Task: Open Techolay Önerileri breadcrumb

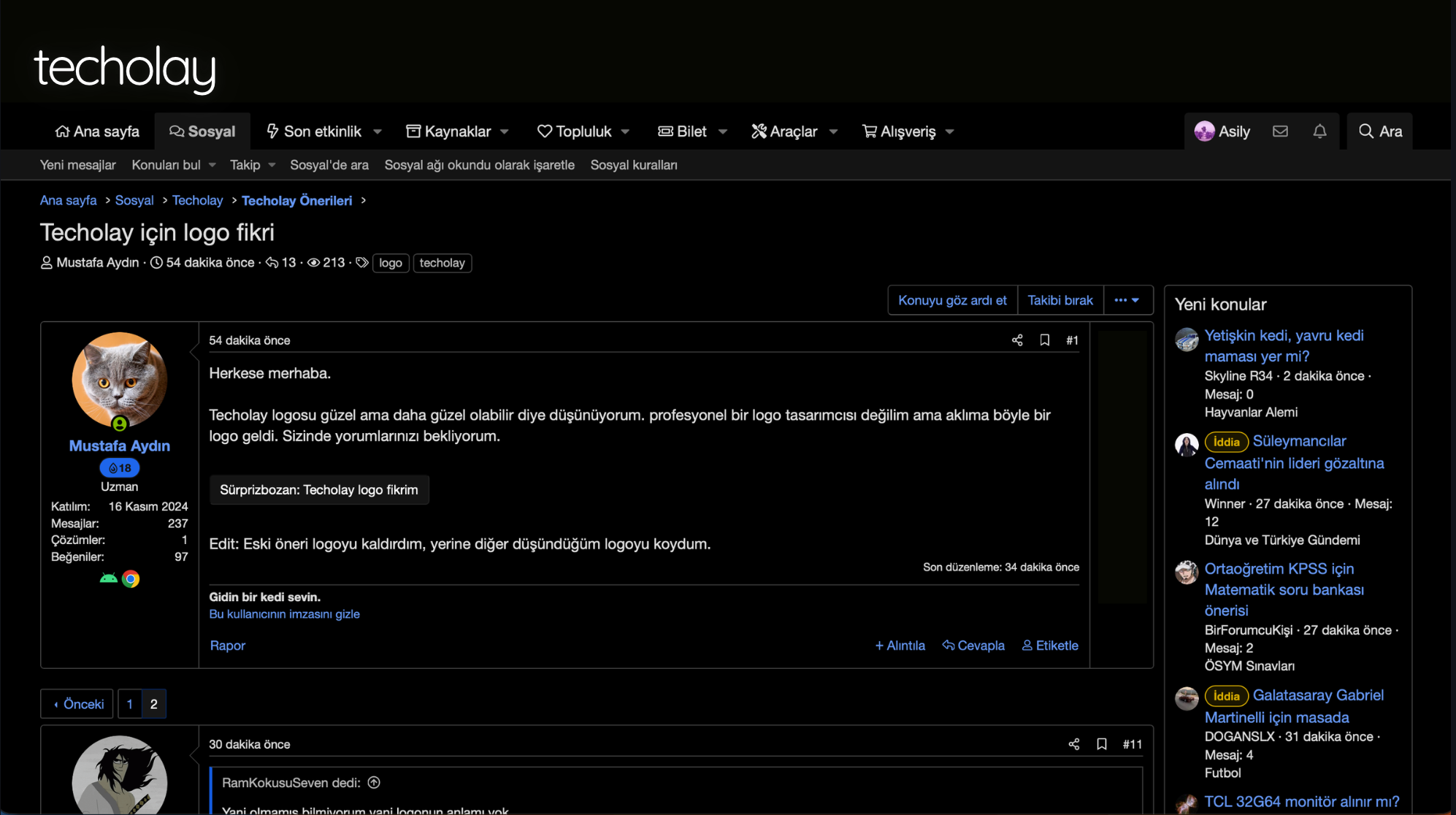Action: pos(296,201)
